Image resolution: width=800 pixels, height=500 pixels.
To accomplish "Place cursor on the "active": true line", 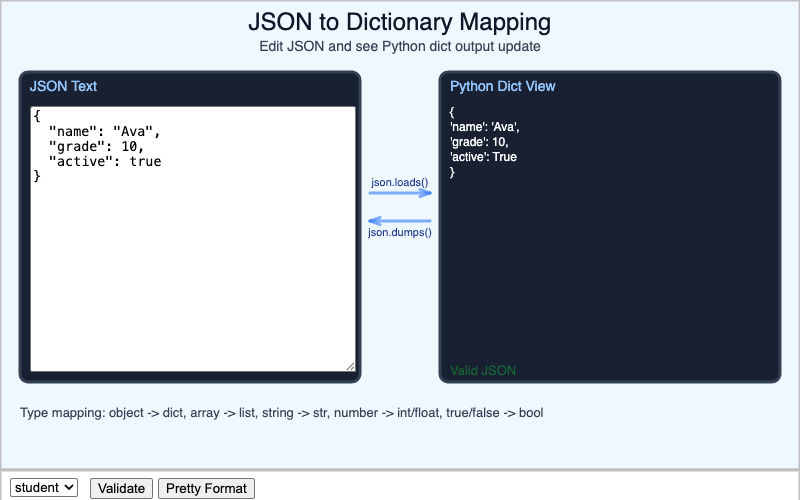I will (104, 161).
